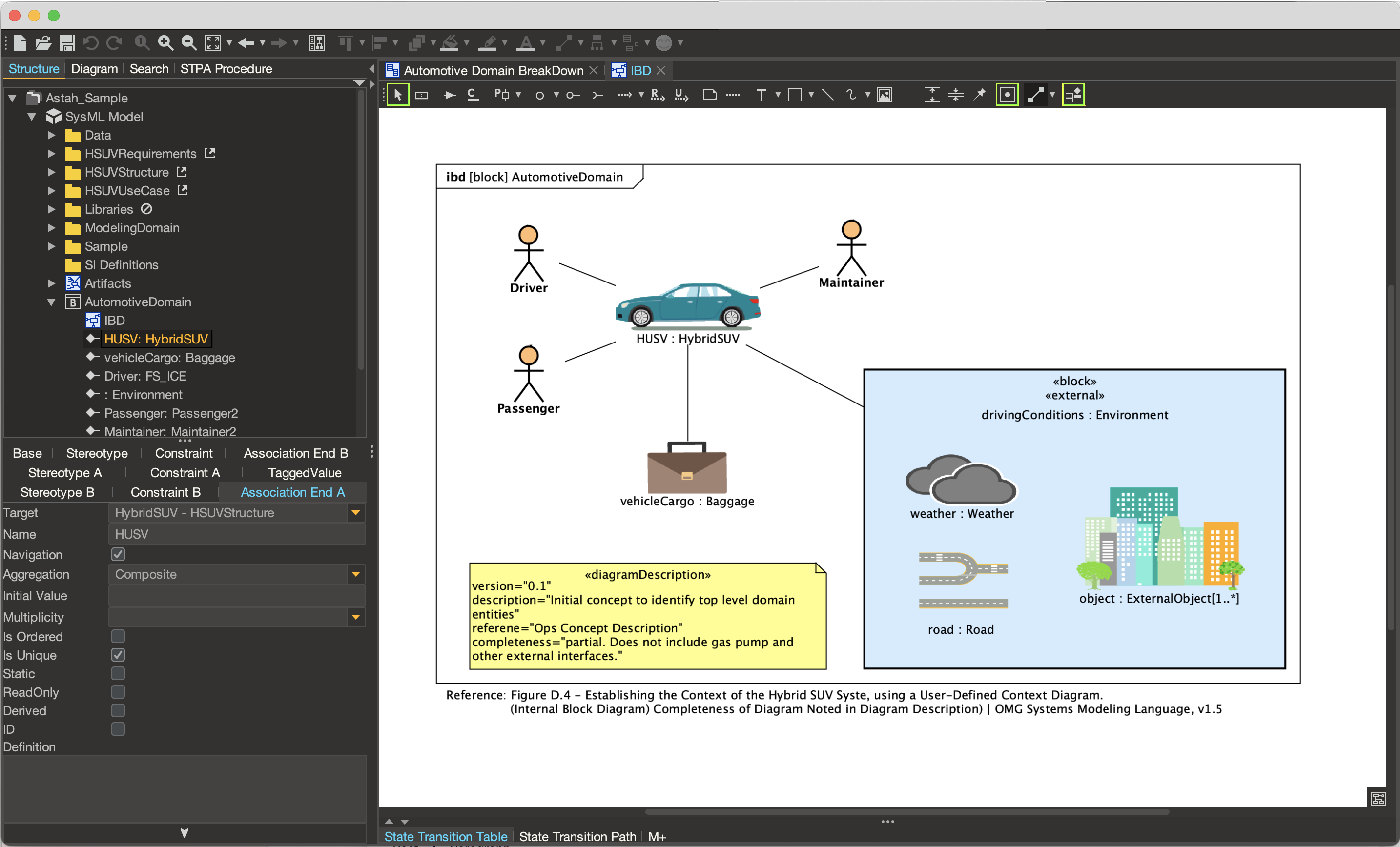The image size is (1400, 847).
Task: Click the Open folder icon
Action: (44, 42)
